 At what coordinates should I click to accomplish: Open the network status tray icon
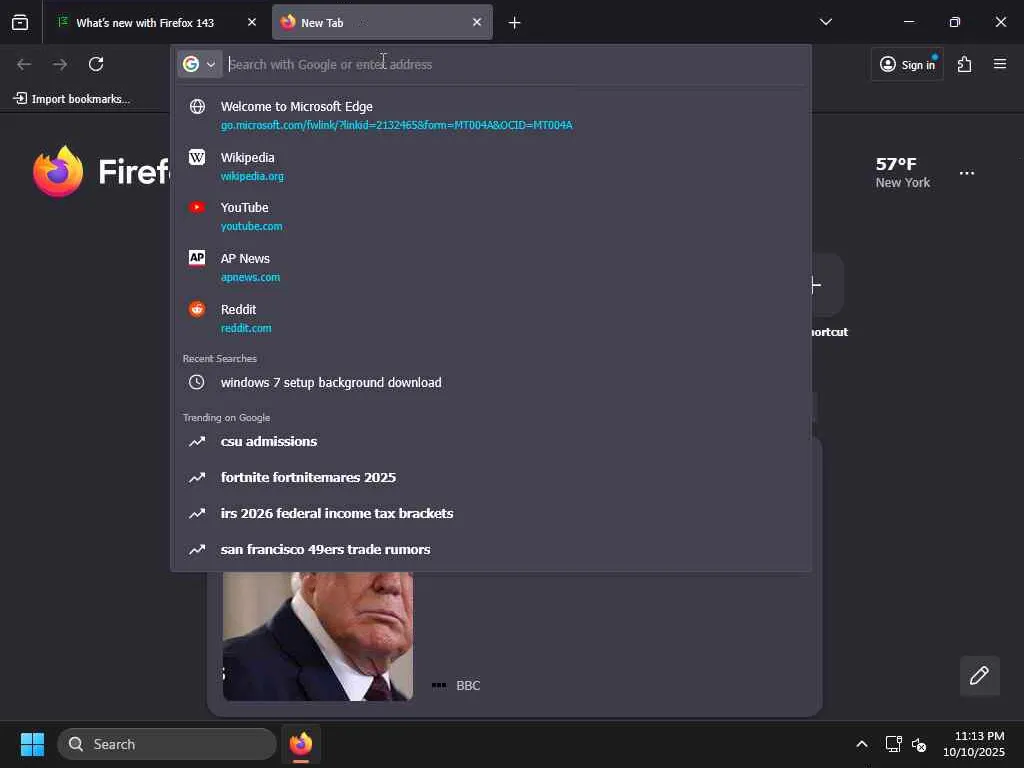tap(893, 744)
